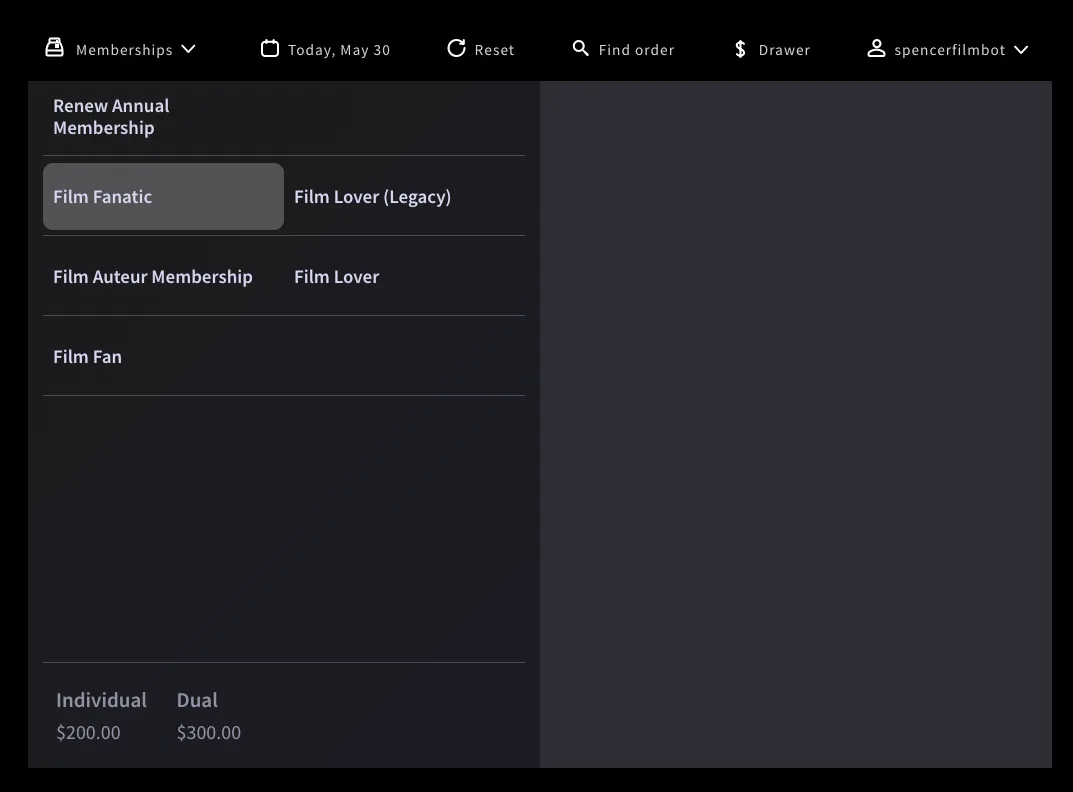Click the Drawer dollar sign icon

click(x=740, y=49)
